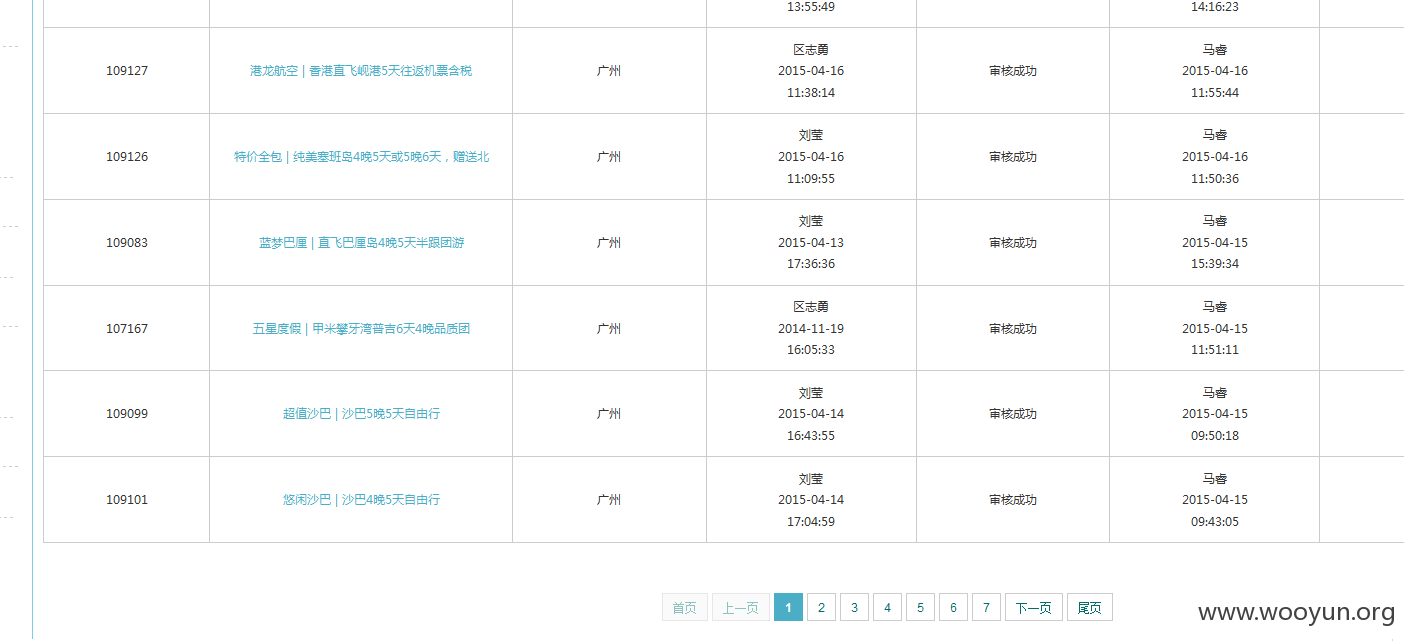Click submitter 区志勇 in row 109127
This screenshot has width=1404, height=641.
click(x=811, y=50)
